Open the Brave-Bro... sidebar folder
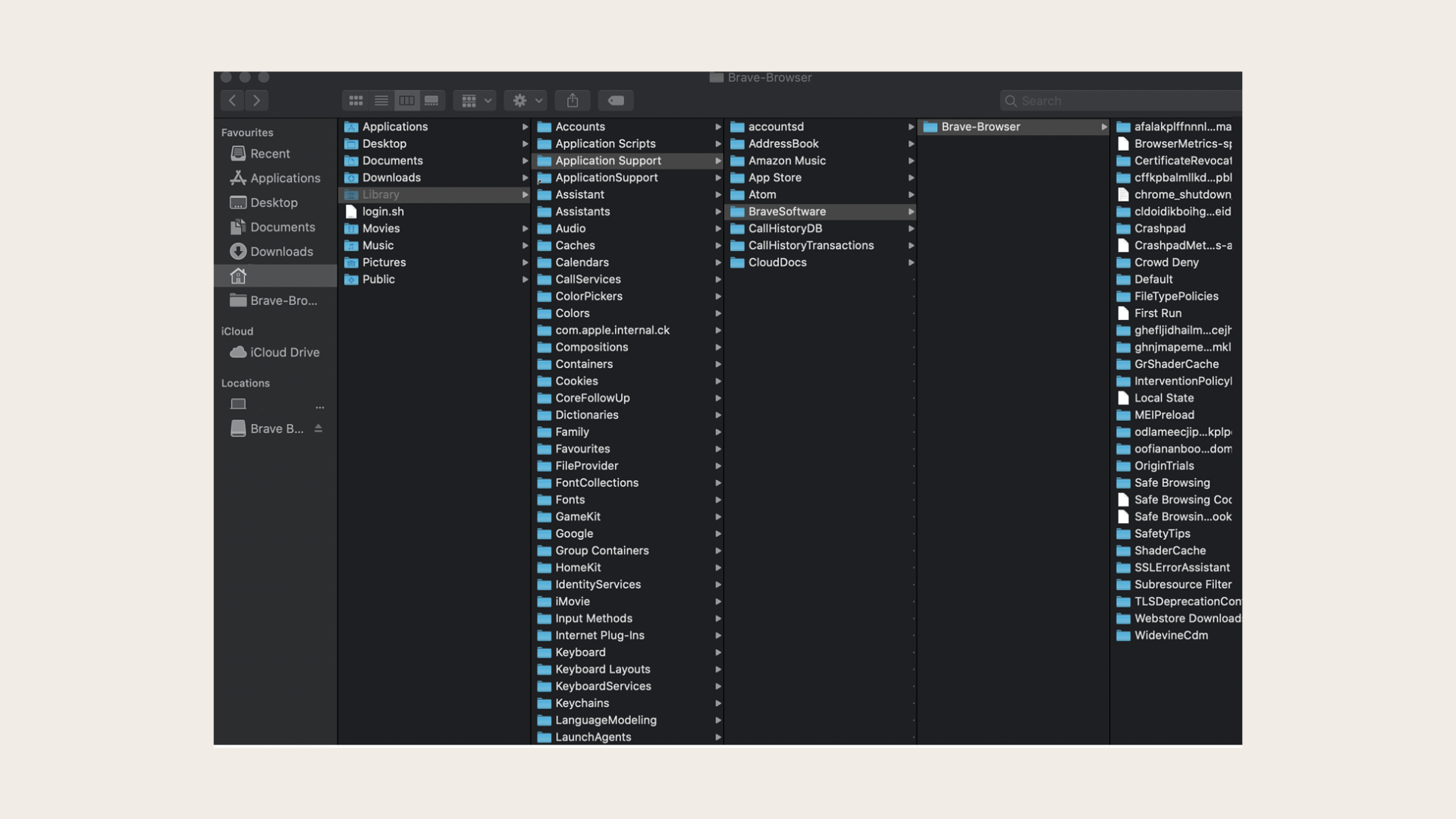The height and width of the screenshot is (819, 1456). [275, 300]
